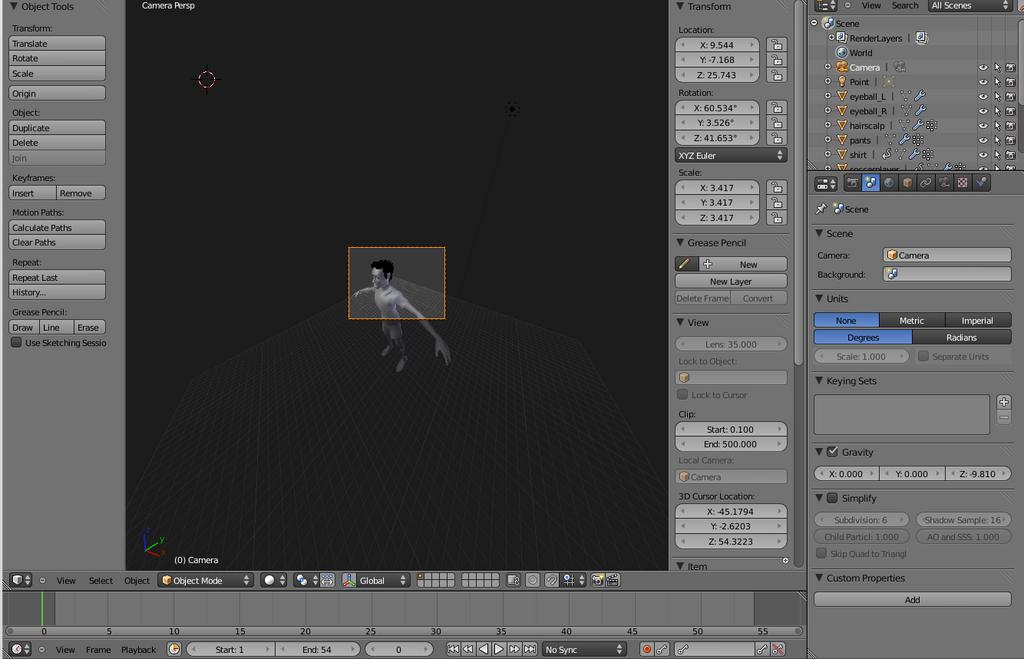Viewport: 1024px width, 659px height.
Task: Click the pin icon next to Scene
Action: [821, 209]
